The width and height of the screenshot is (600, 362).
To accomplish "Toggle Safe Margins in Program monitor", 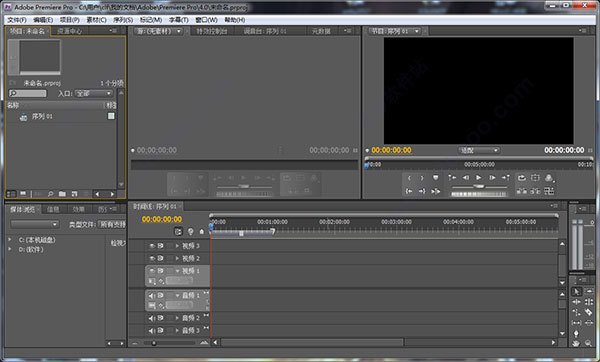I will click(x=535, y=178).
